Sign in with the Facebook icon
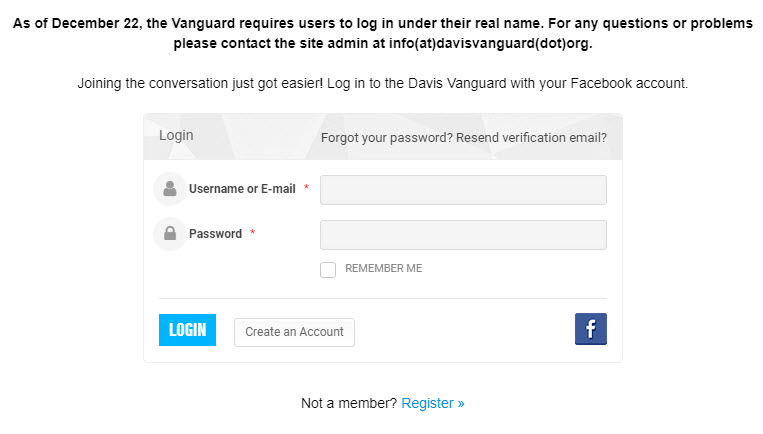 click(x=590, y=329)
